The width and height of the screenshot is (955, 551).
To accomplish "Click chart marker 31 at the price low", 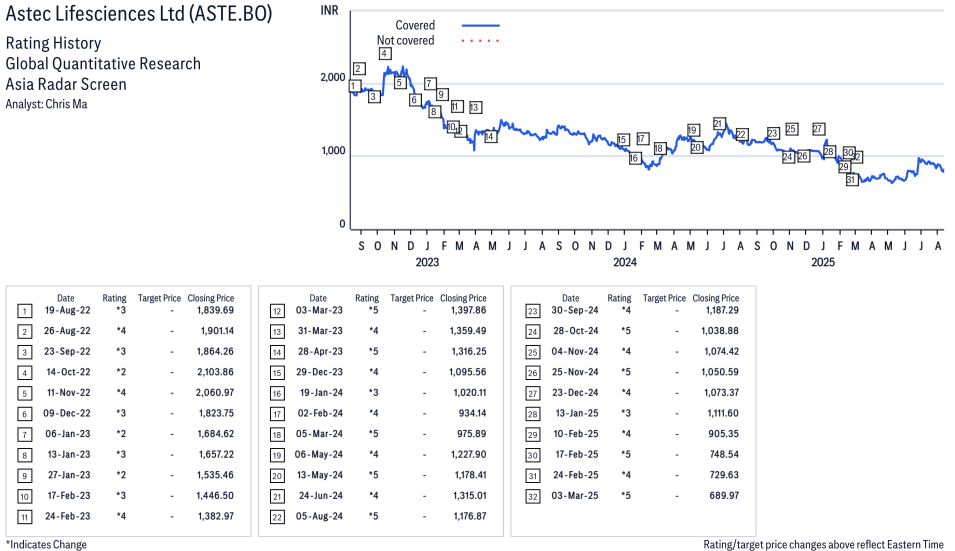I will 851,180.
